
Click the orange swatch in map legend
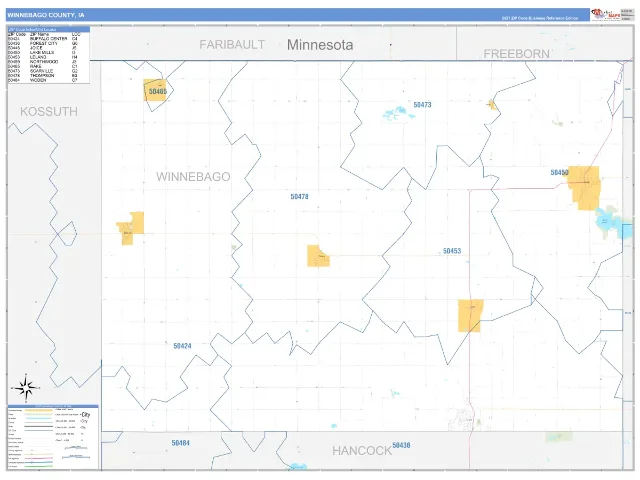point(39,410)
